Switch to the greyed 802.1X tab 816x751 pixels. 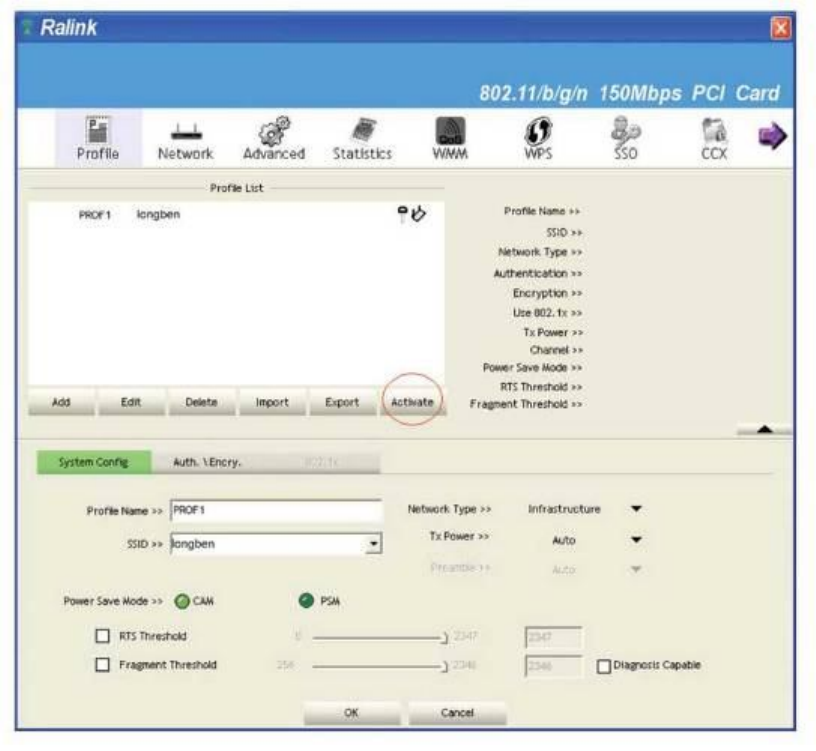[322, 462]
